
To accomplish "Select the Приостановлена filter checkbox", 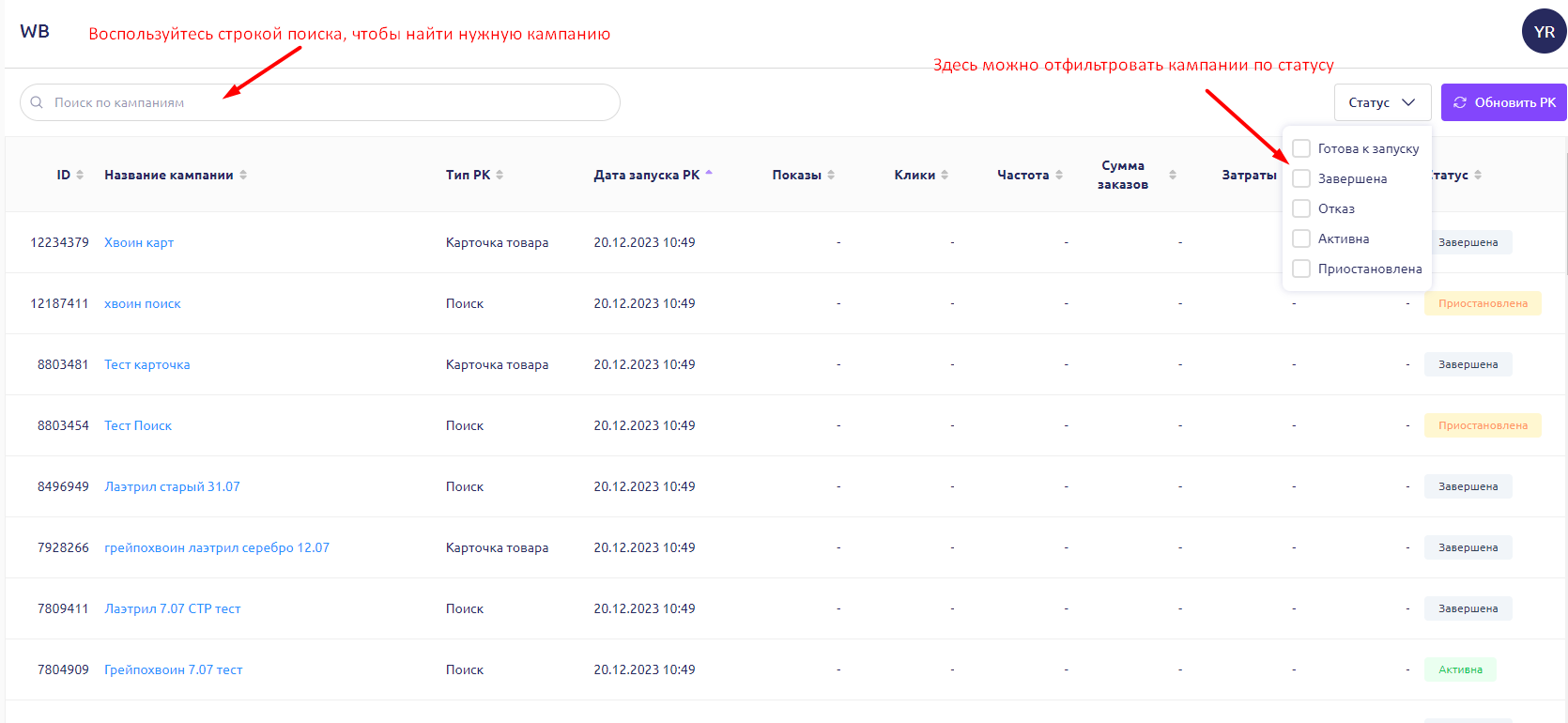I will click(1301, 269).
